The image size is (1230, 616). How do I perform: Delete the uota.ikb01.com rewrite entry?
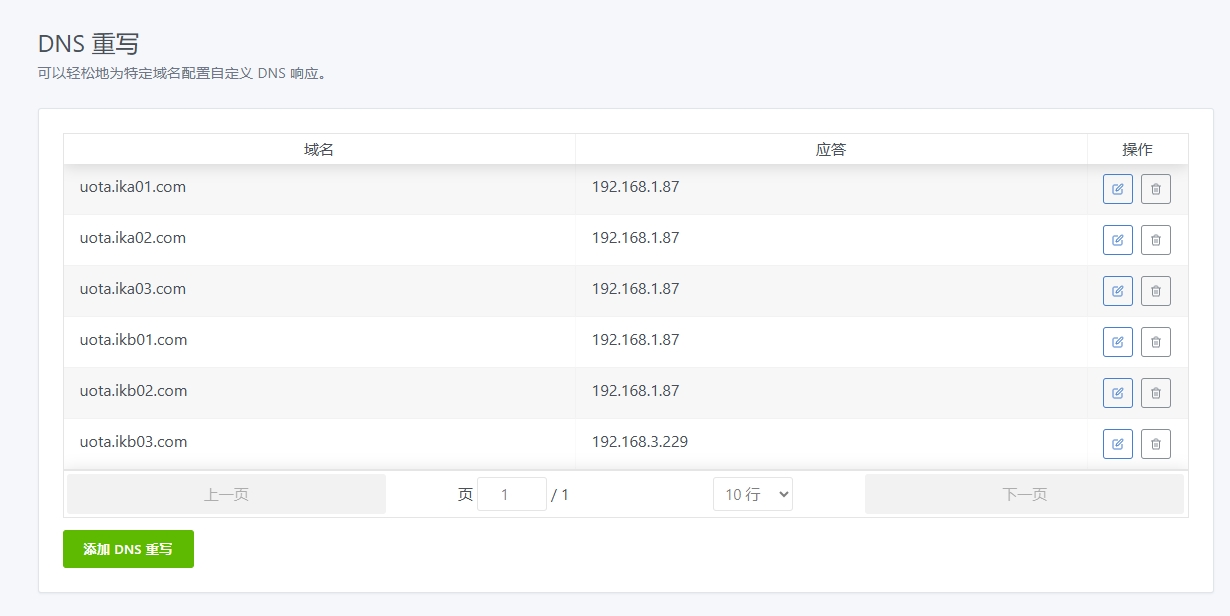coord(1155,342)
